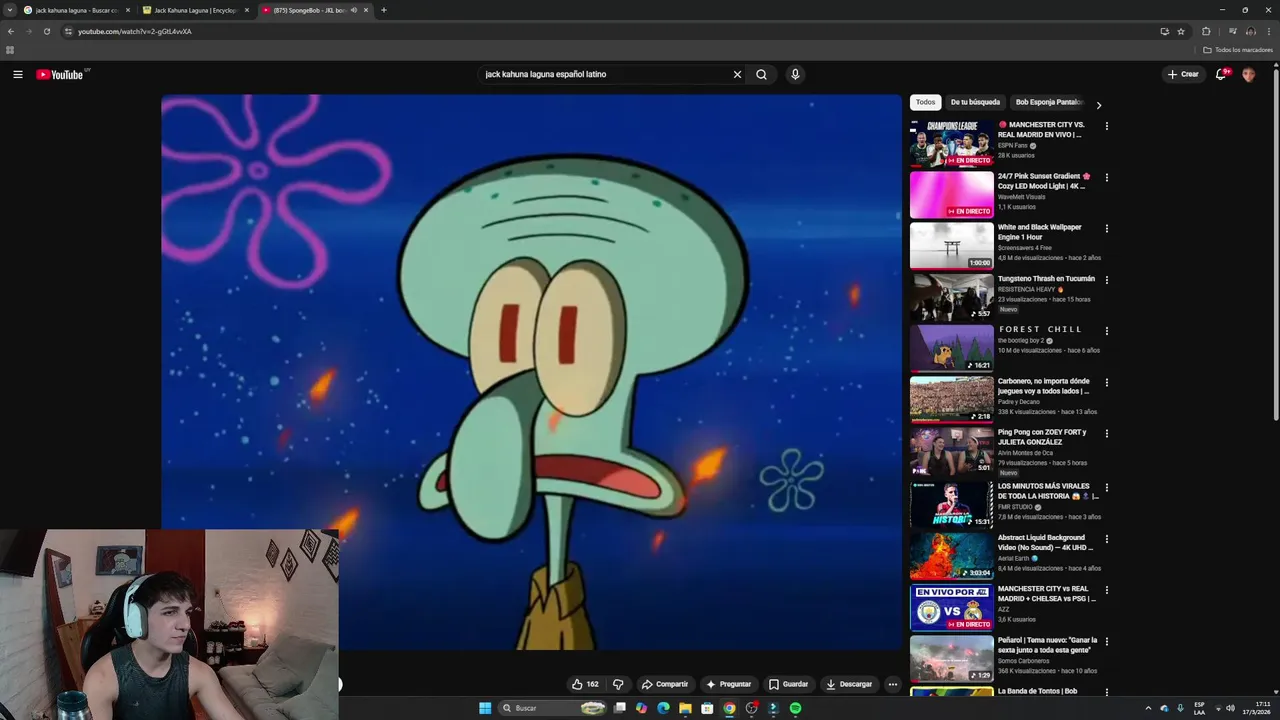The width and height of the screenshot is (1280, 720).
Task: Open options for the Tungsteno Thrash en Tucumán video
Action: 1106,280
